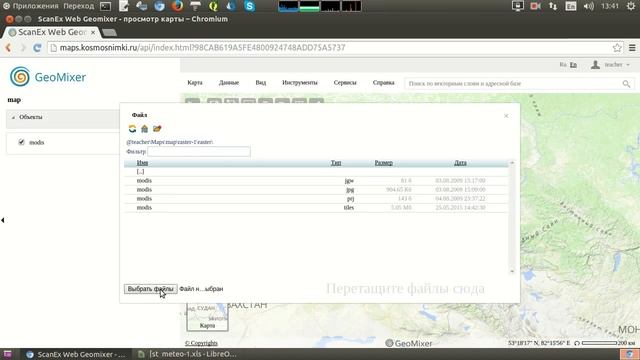Click the Карта minimap thumbnail
The height and width of the screenshot is (360, 640).
click(207, 317)
